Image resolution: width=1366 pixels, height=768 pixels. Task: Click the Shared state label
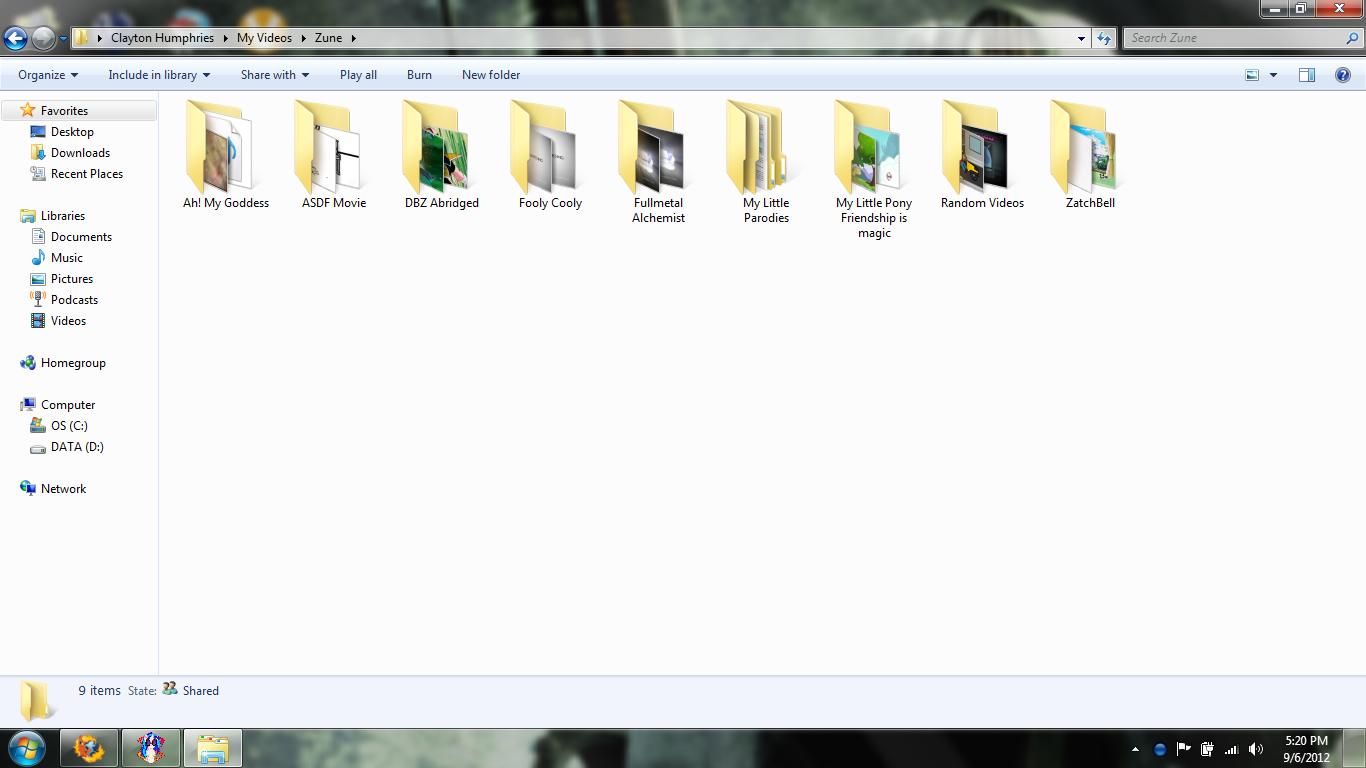coord(200,691)
